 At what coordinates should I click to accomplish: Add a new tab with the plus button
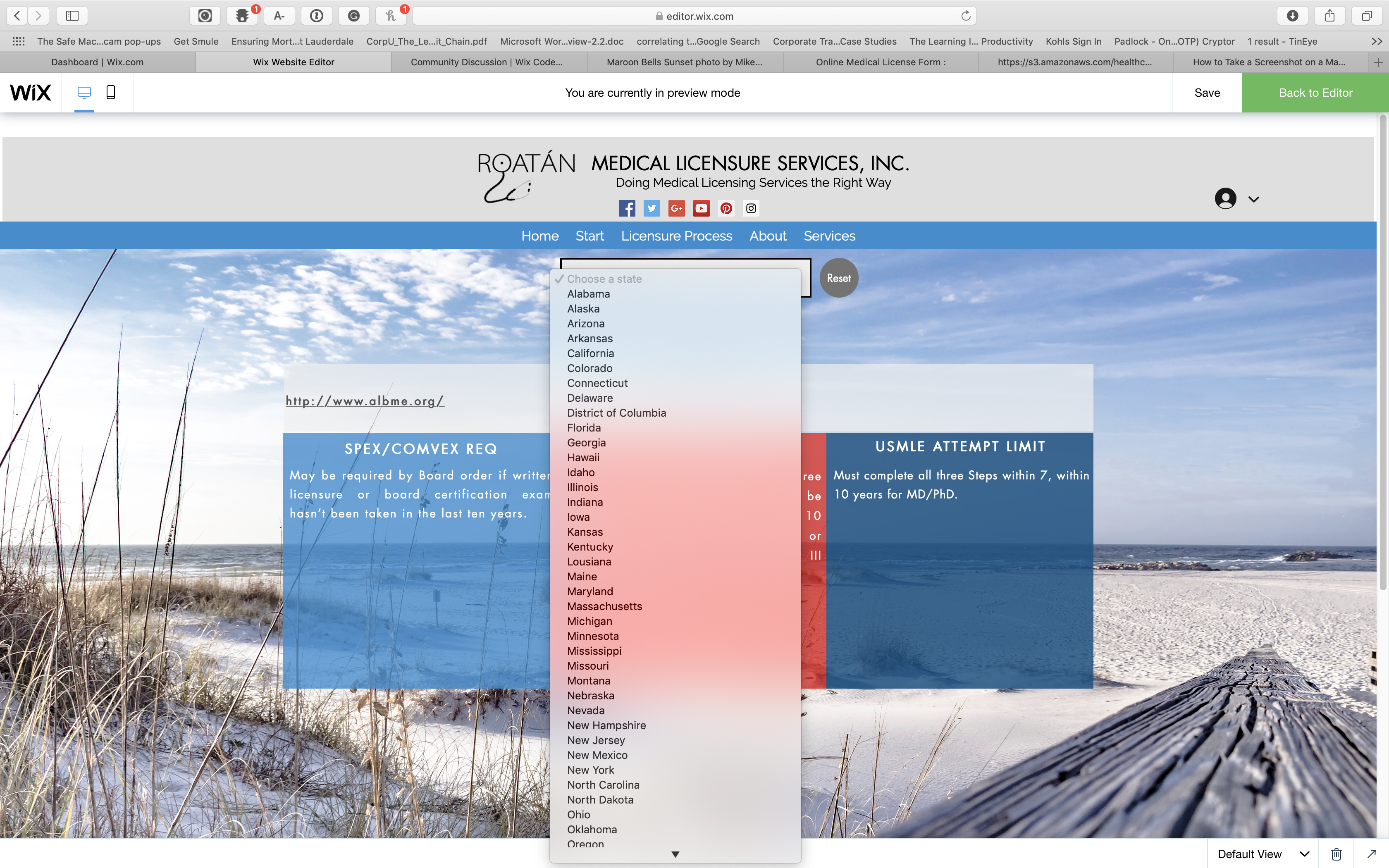pyautogui.click(x=1379, y=62)
